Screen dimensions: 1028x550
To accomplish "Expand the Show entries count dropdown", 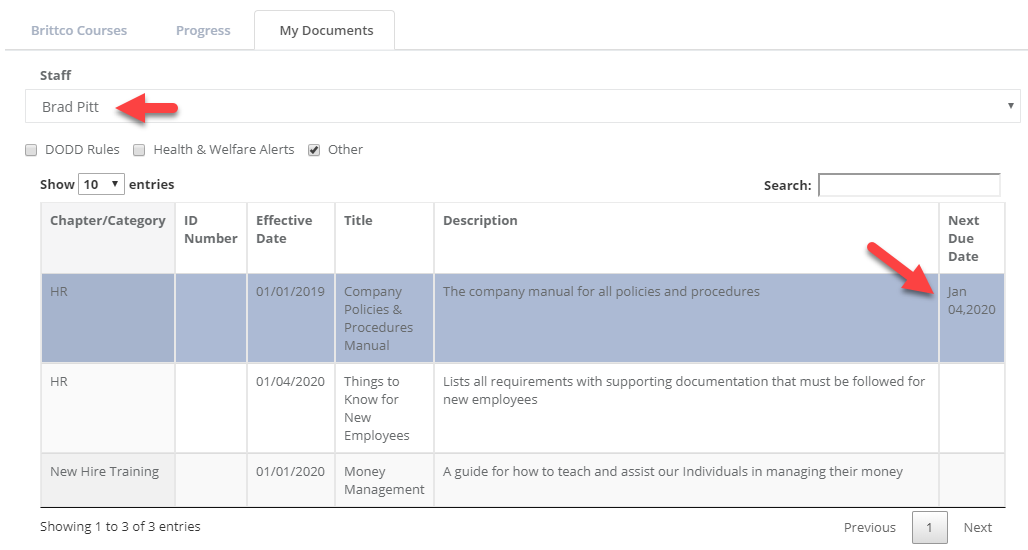I will tap(101, 184).
